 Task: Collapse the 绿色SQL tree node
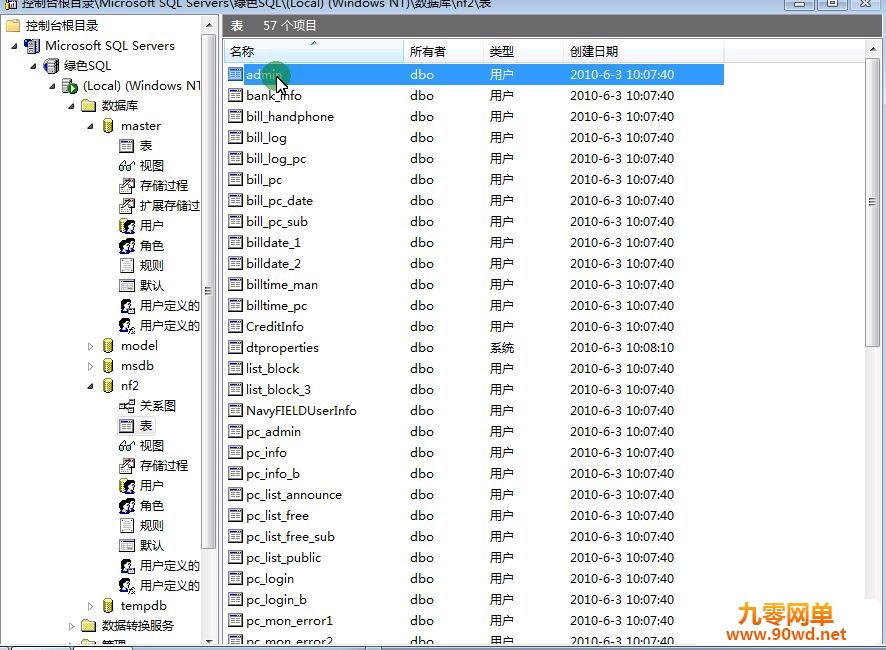click(34, 66)
